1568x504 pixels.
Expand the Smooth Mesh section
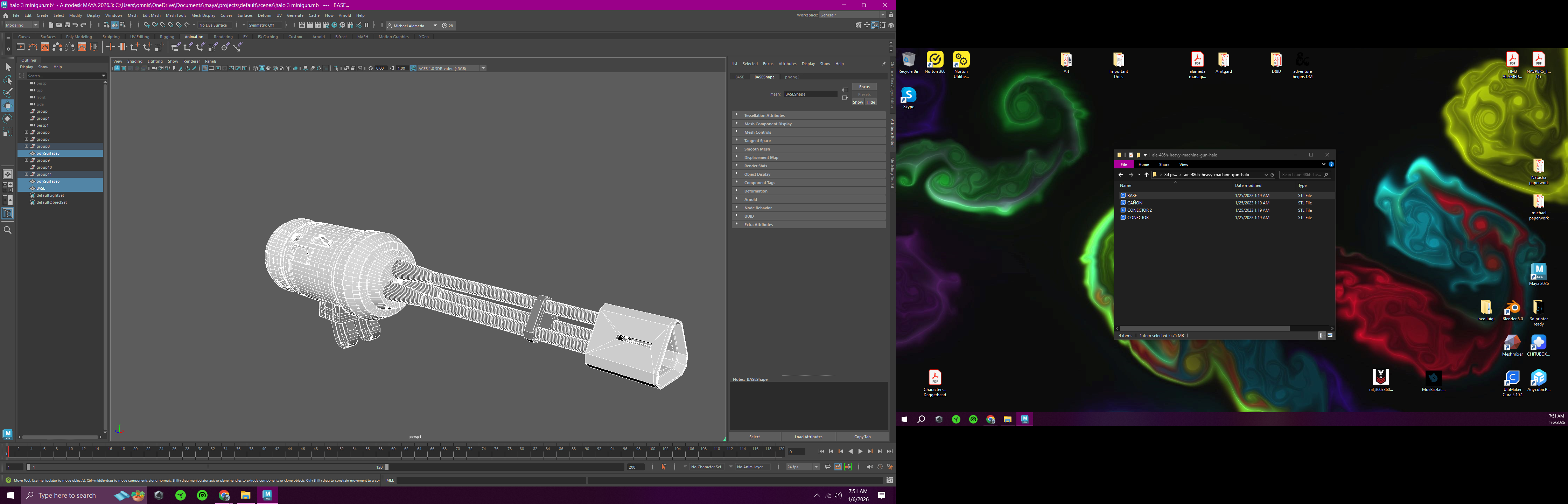[x=757, y=149]
